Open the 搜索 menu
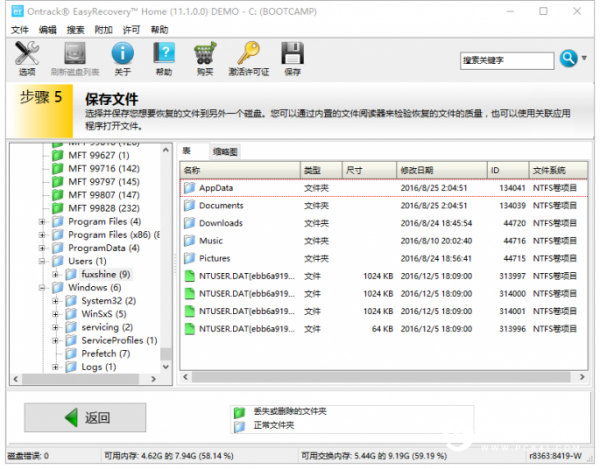600x469 pixels. click(75, 29)
